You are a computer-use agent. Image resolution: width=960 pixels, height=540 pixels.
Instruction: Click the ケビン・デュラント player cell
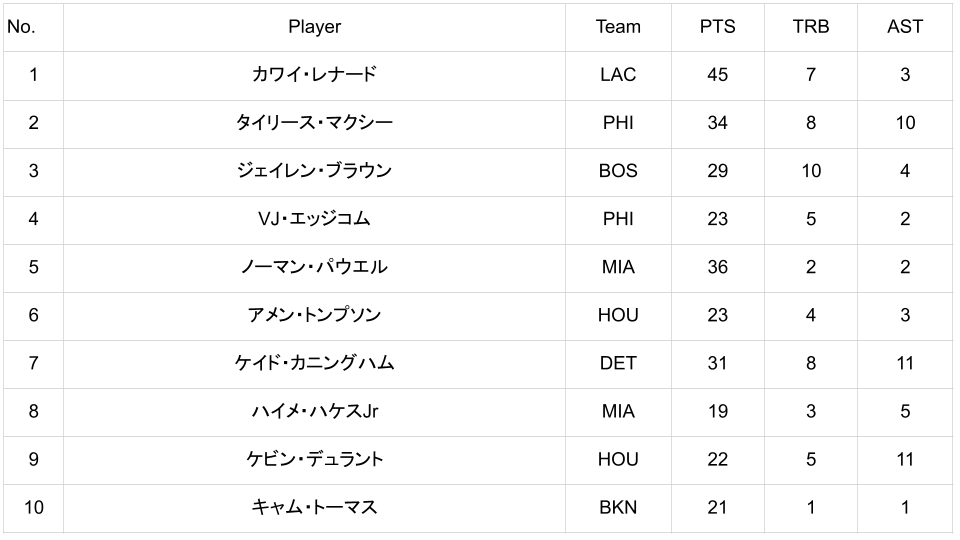314,459
